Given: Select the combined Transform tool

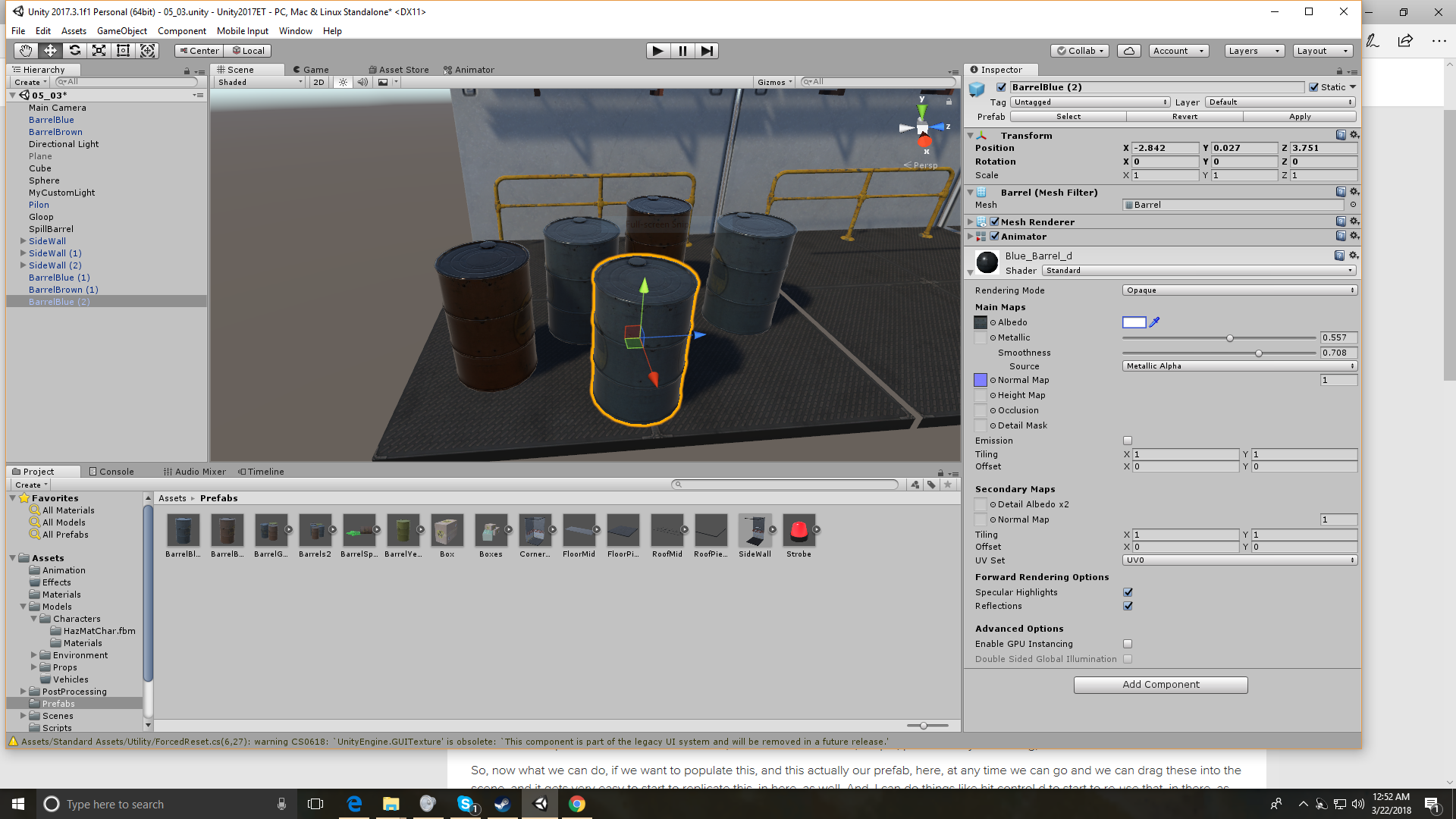Looking at the screenshot, I should coord(148,51).
